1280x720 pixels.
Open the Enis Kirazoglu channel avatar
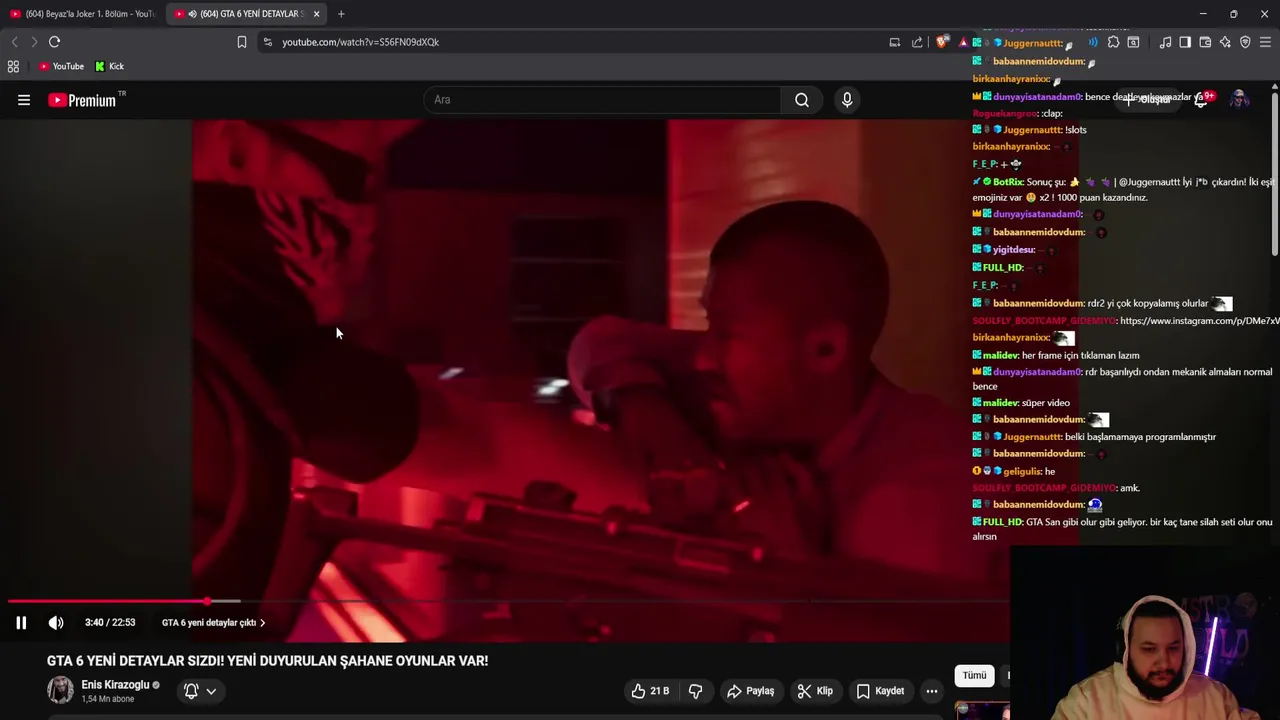(61, 690)
